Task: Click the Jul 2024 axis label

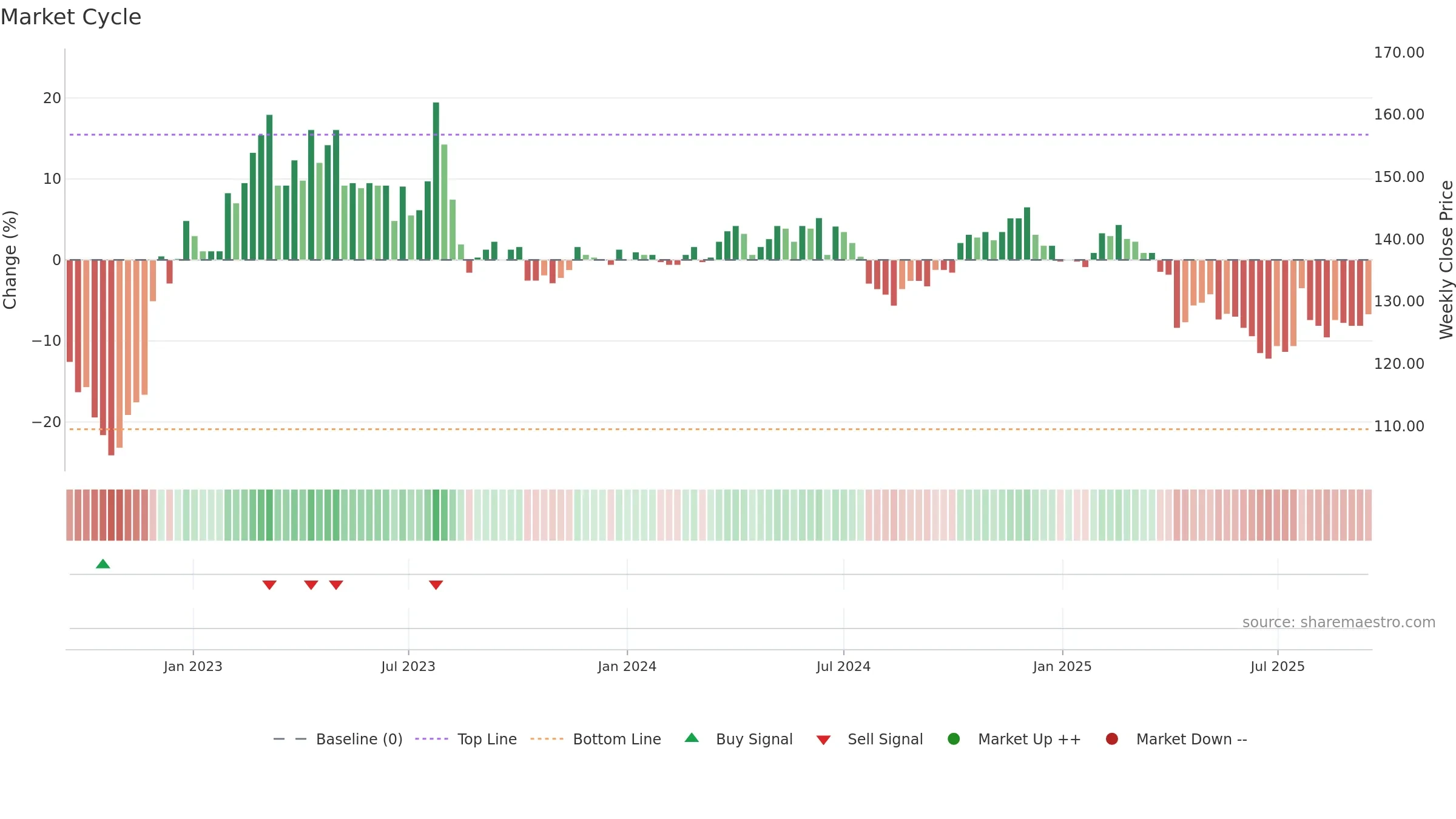Action: tap(843, 667)
